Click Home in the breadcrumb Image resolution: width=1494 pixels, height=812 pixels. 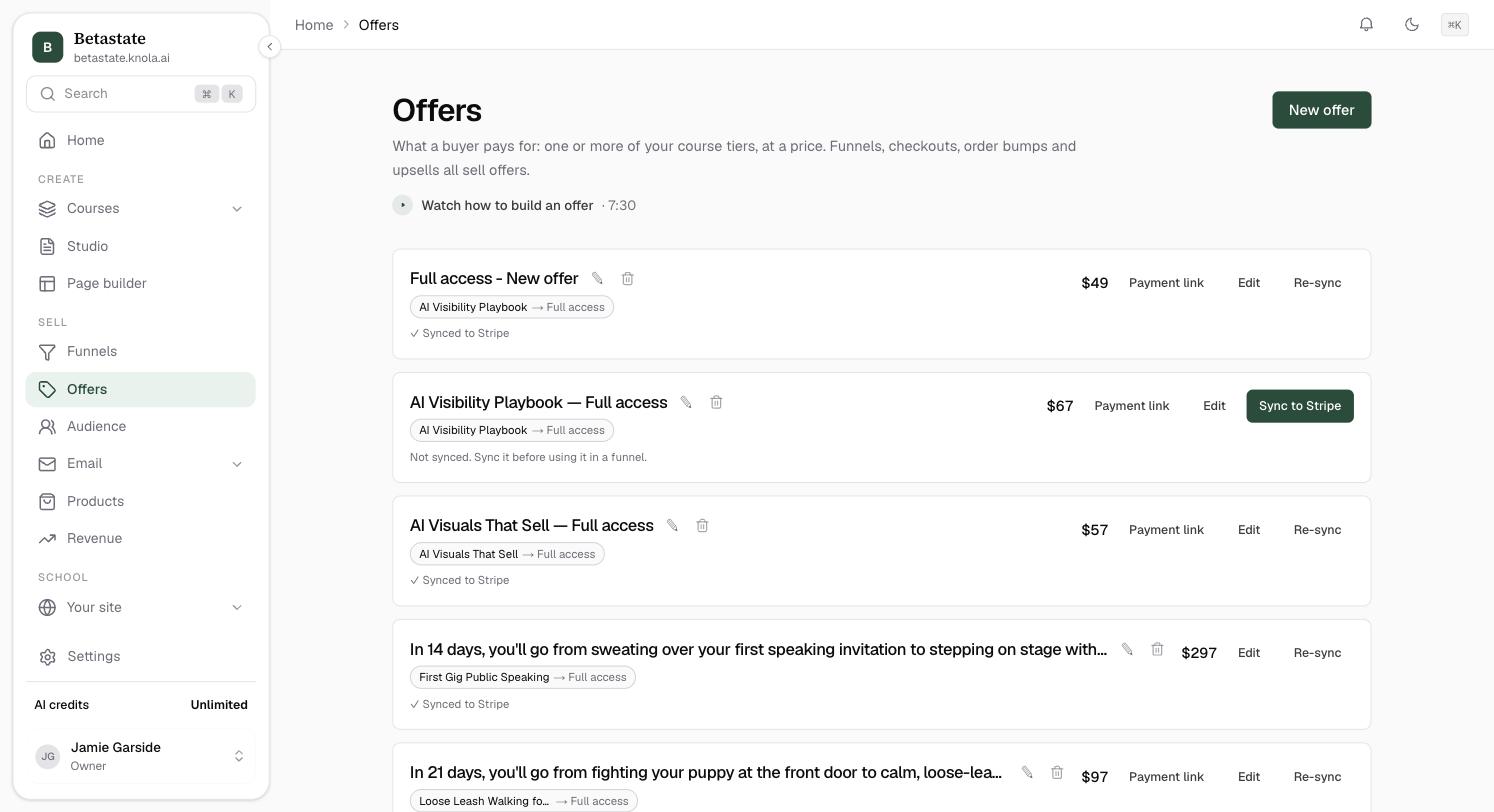point(314,25)
